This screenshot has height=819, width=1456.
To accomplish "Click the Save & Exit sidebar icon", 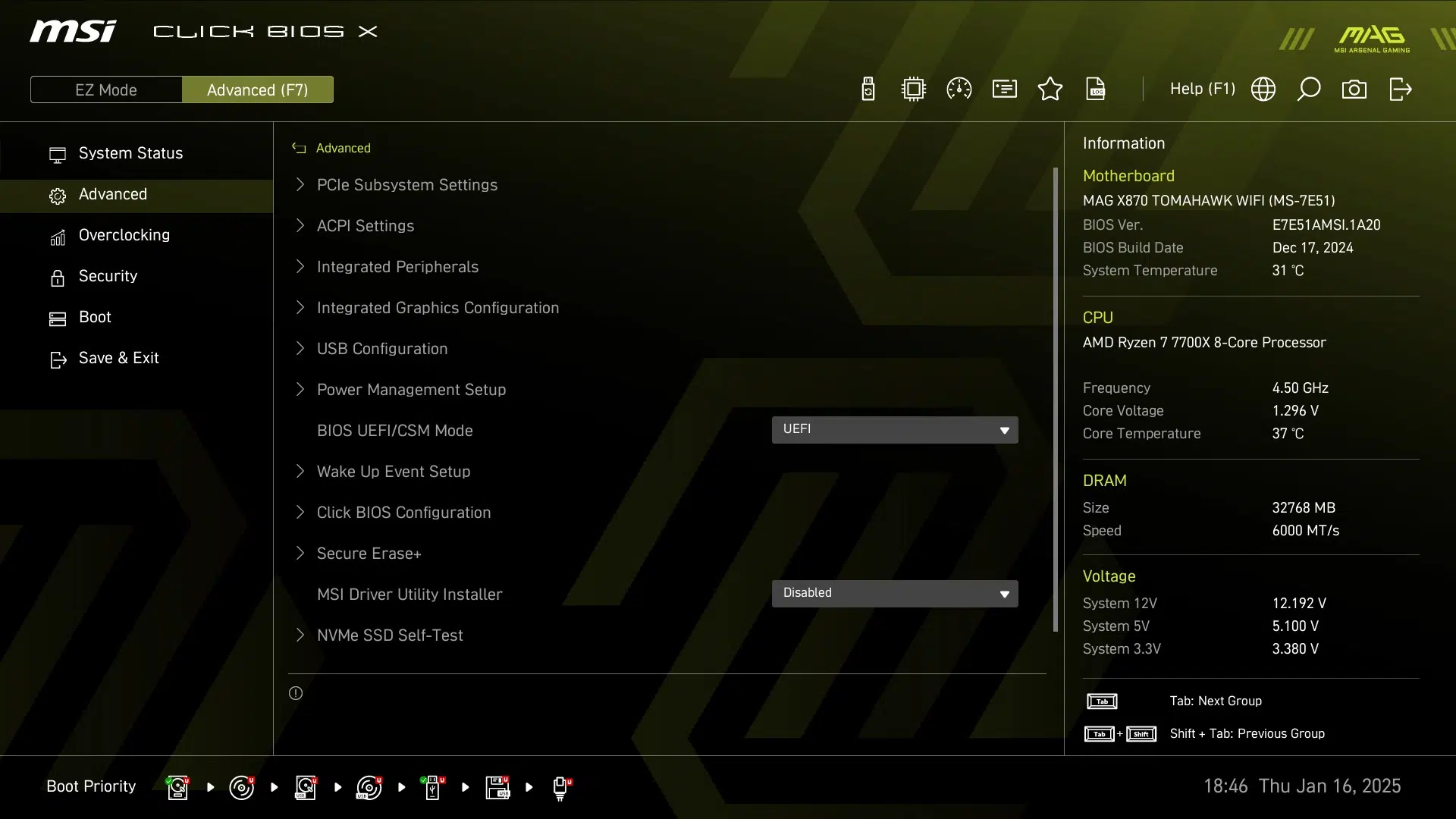I will [58, 360].
